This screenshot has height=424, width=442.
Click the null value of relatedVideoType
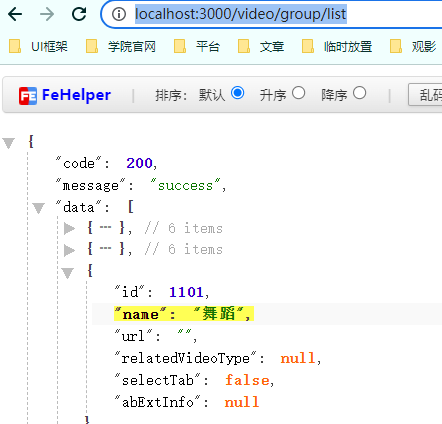[298, 358]
